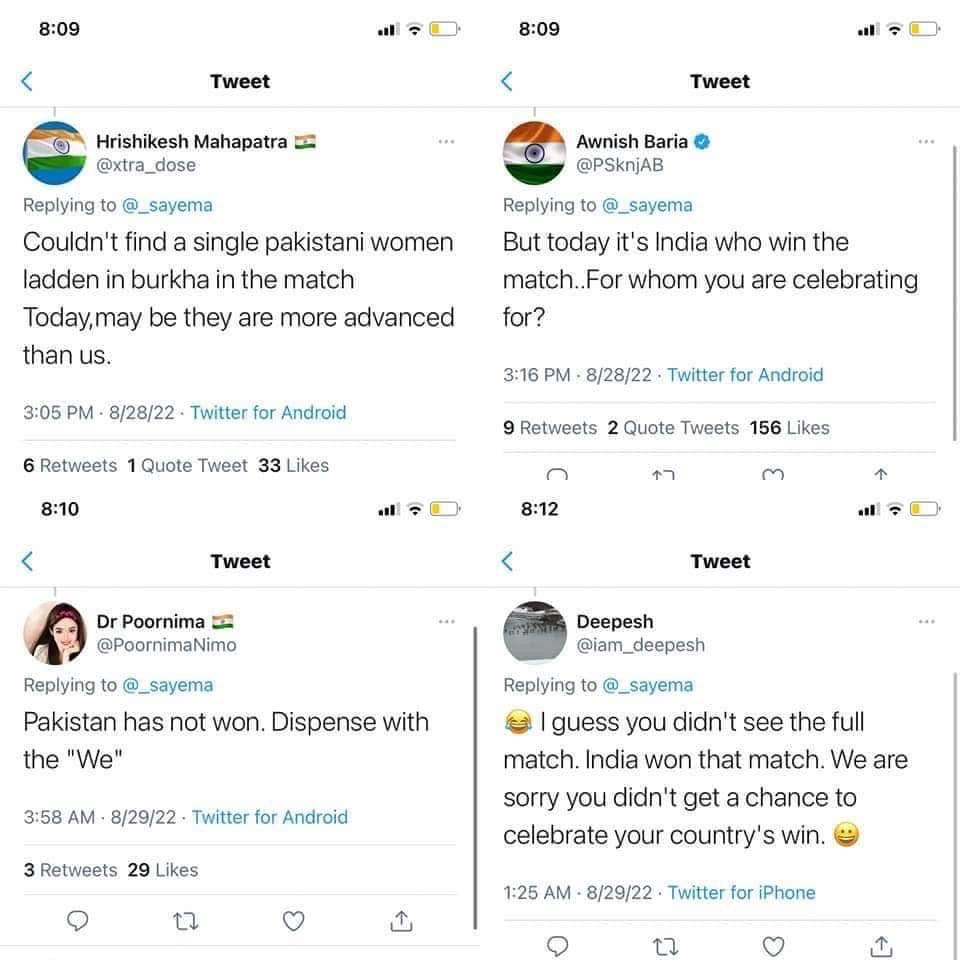Open Awnish Baria's flag profile picture
This screenshot has width=960, height=960.
pyautogui.click(x=534, y=153)
